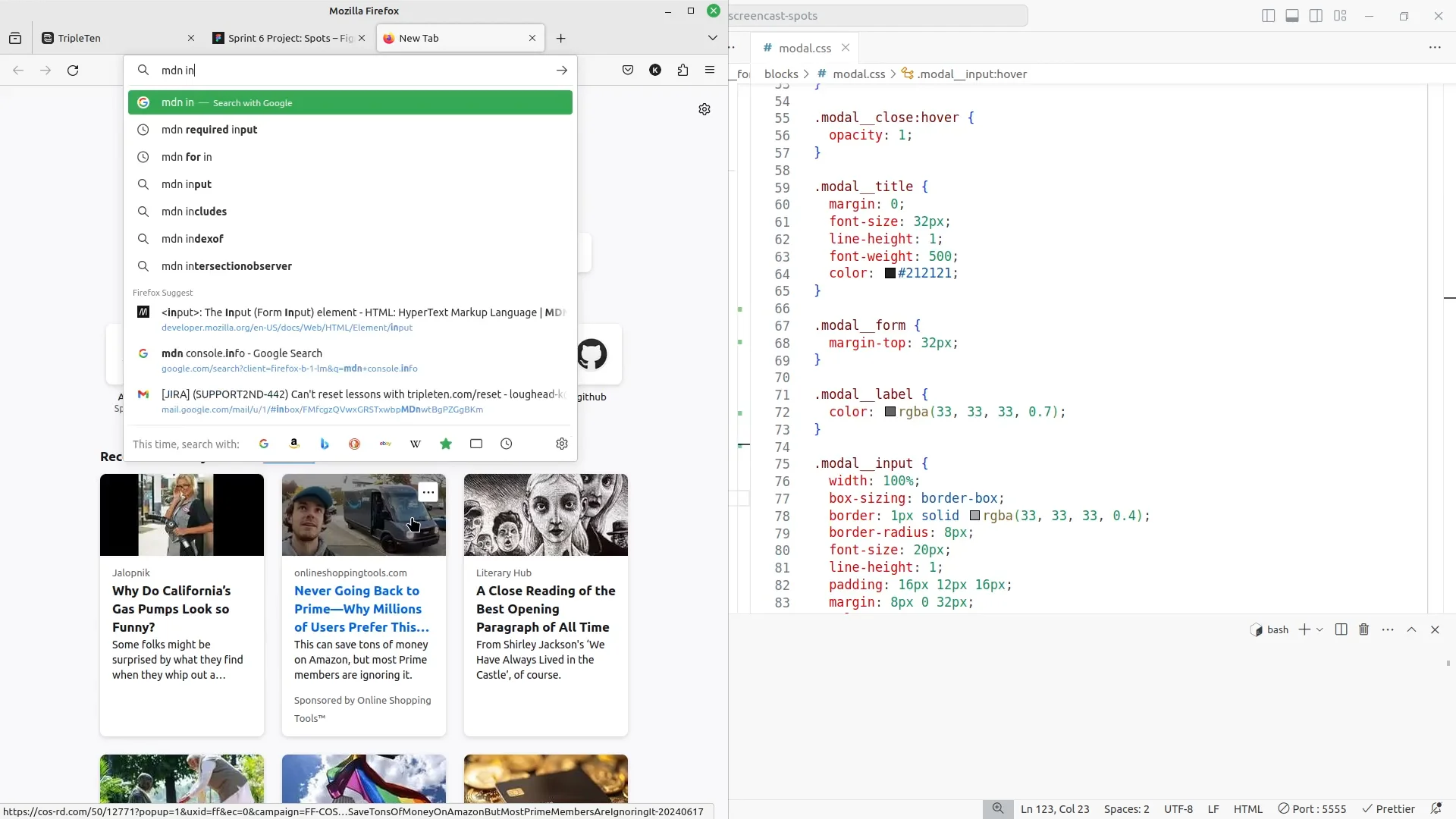
Task: Toggle the VS Code primary sidebar visibility
Action: click(1269, 15)
